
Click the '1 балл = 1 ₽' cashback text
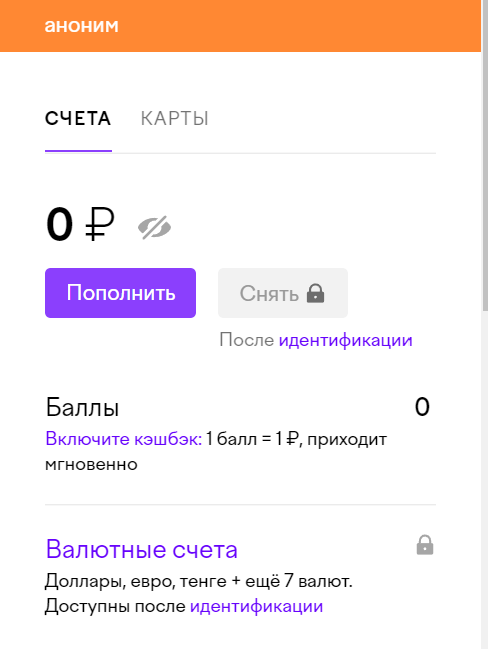[x=252, y=439]
